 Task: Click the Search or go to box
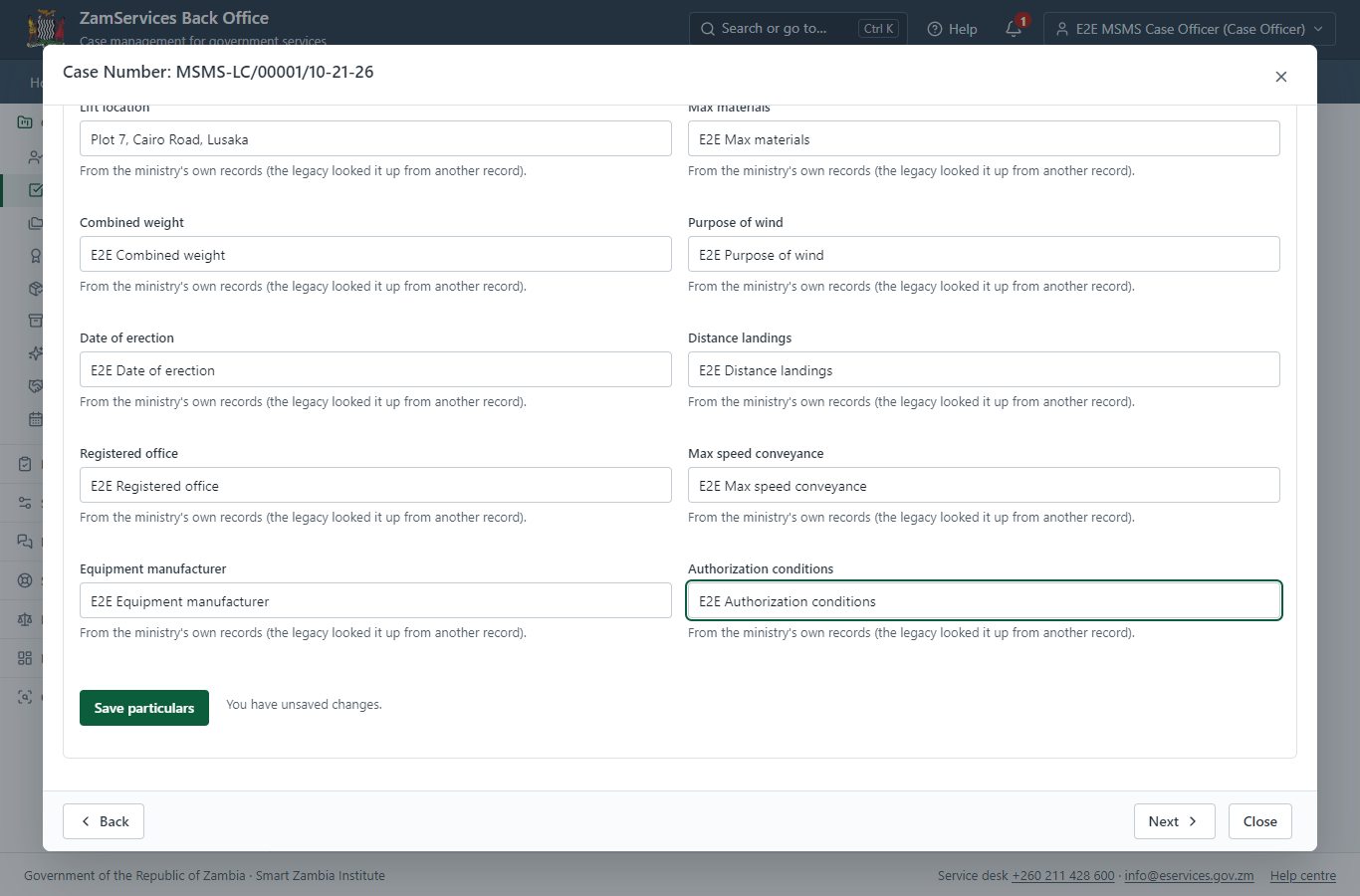797,29
